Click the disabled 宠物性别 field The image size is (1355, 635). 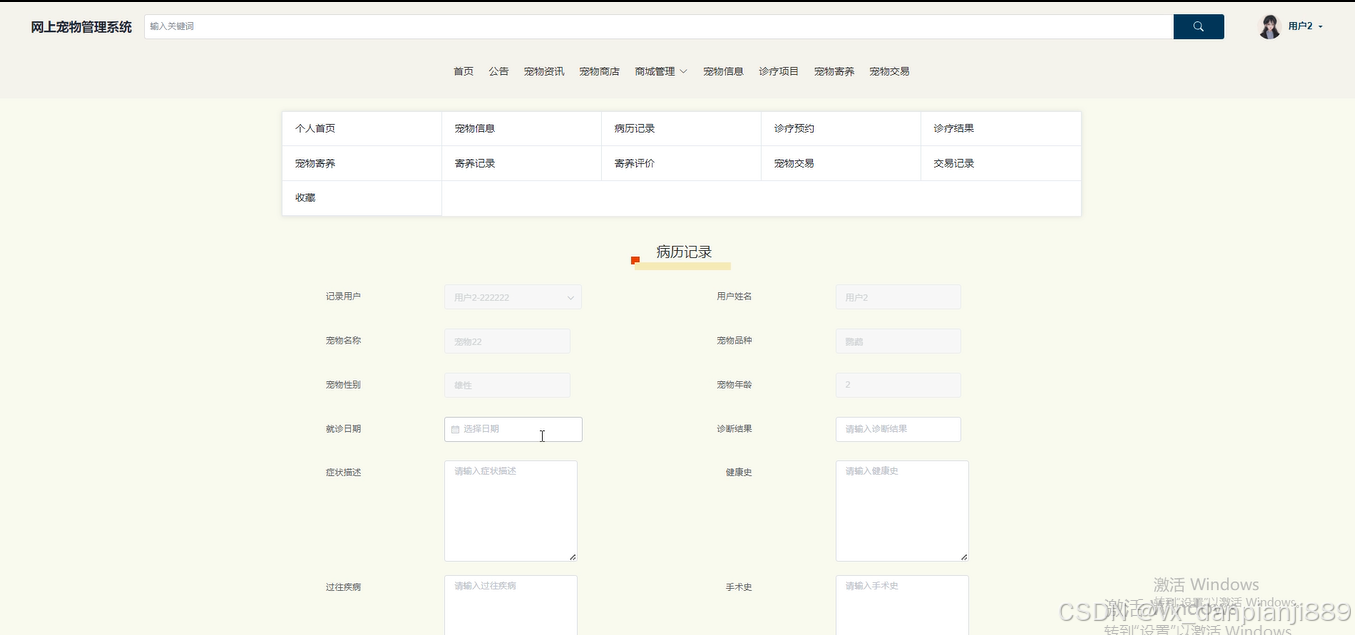pos(507,385)
